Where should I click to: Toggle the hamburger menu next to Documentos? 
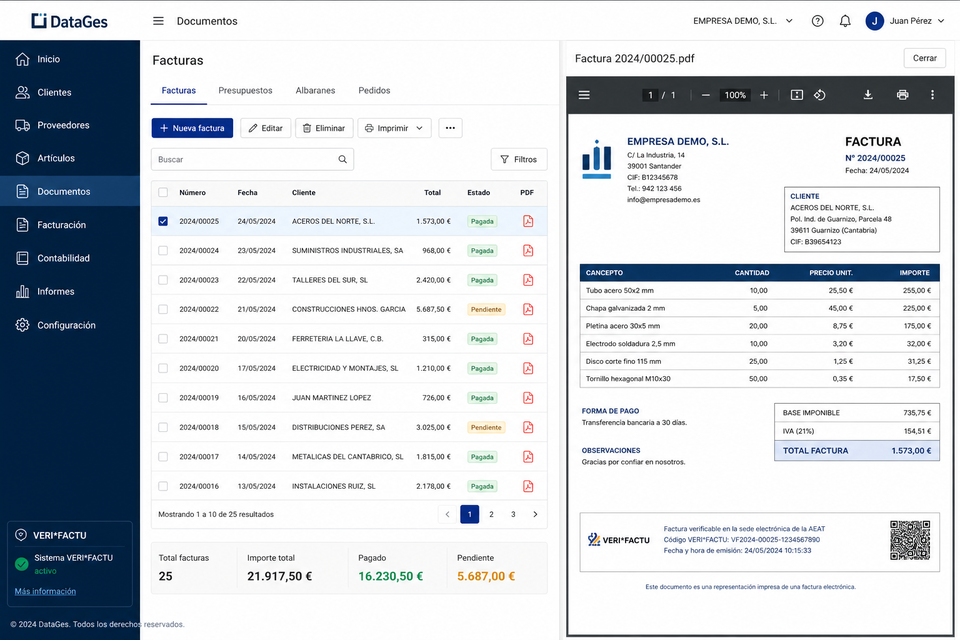point(158,21)
